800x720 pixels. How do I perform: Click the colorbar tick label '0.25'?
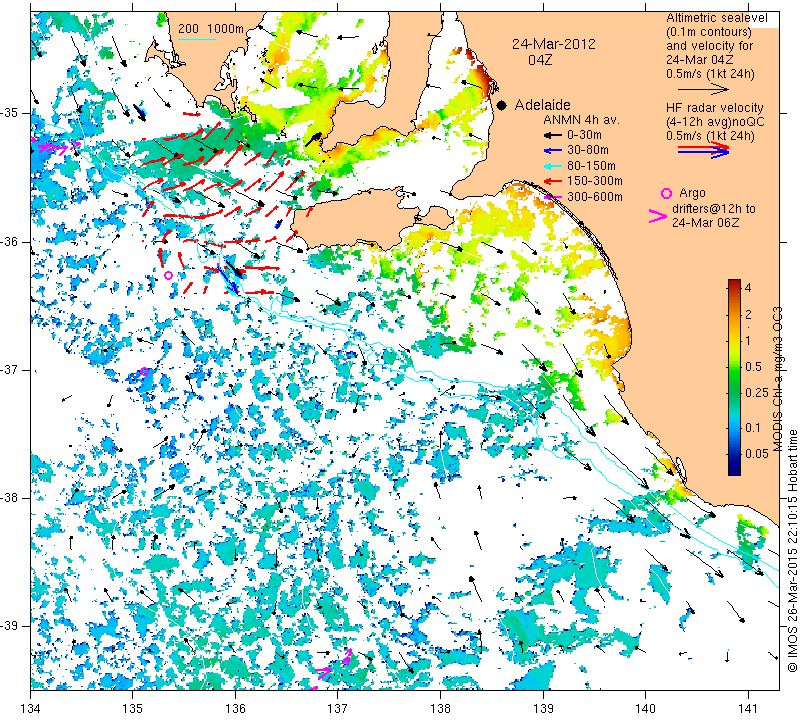757,392
